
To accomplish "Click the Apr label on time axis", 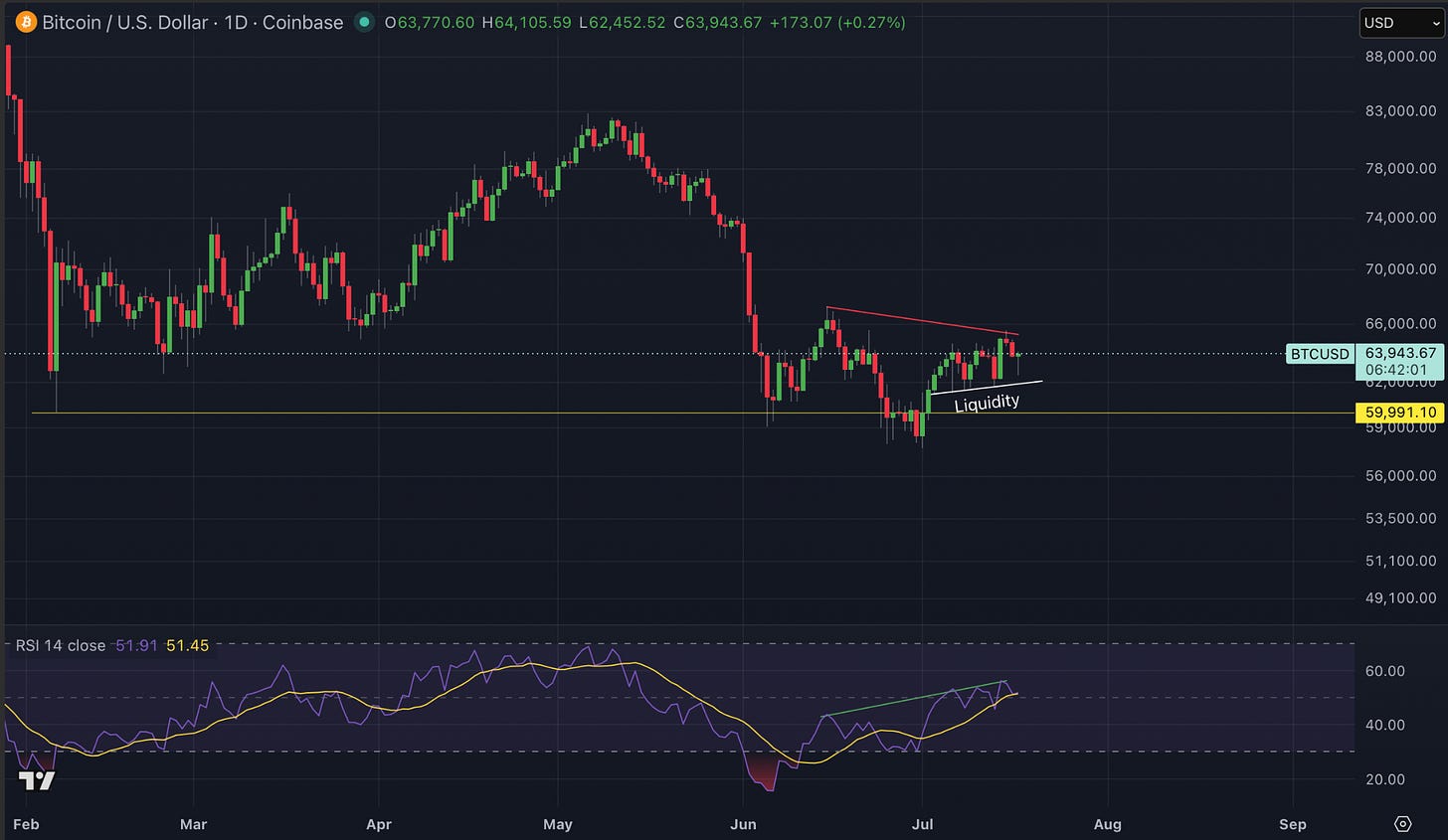I will click(x=379, y=824).
